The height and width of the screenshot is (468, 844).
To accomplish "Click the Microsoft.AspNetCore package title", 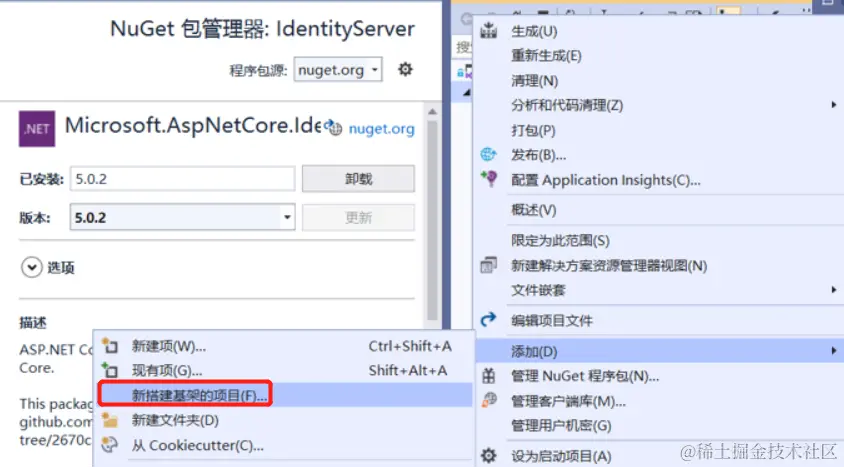I will [193, 125].
